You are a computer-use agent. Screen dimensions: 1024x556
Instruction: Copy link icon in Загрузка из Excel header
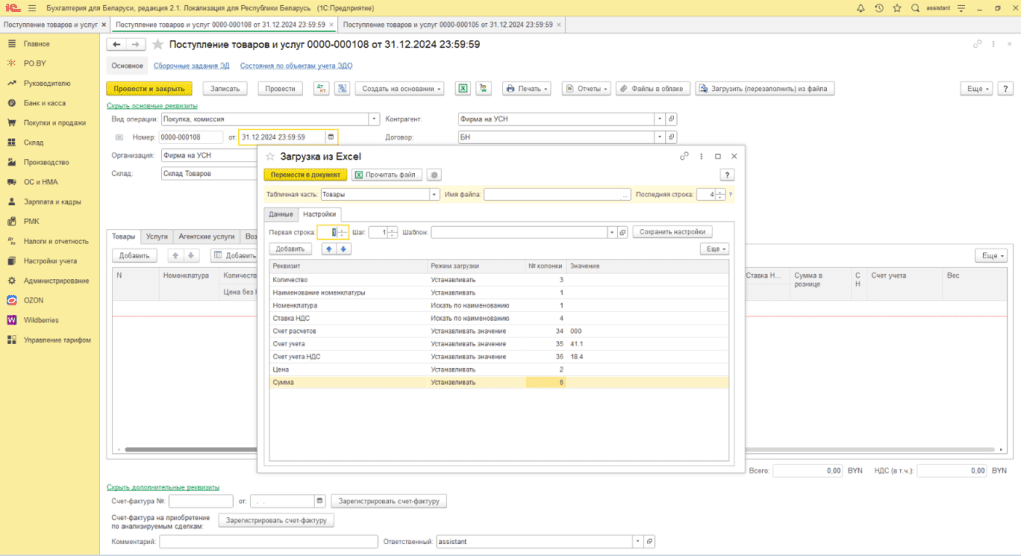click(684, 156)
